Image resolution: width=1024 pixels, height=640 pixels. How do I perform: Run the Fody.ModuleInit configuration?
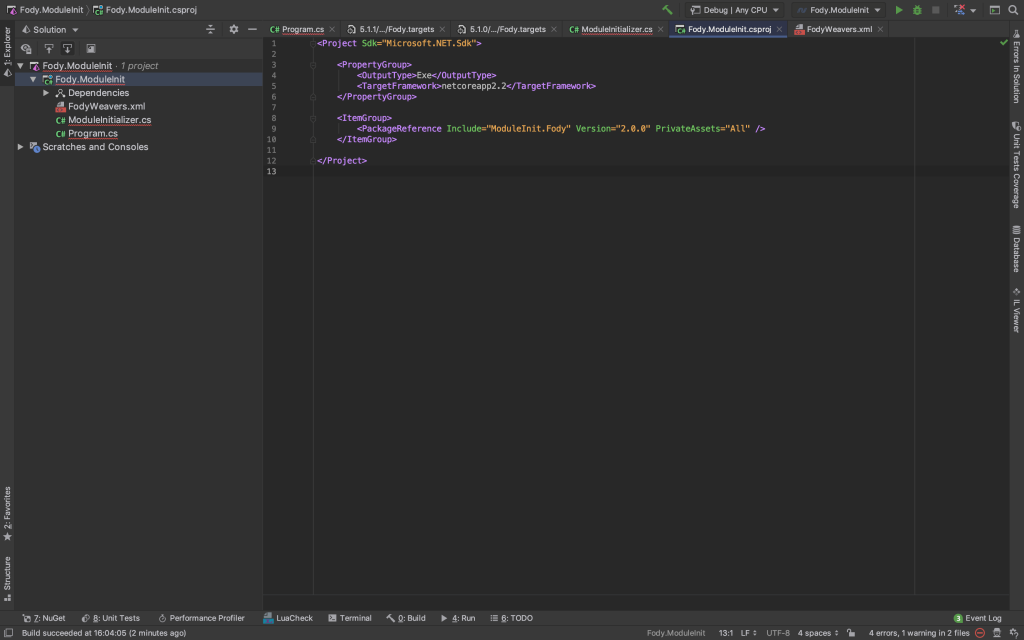point(899,10)
